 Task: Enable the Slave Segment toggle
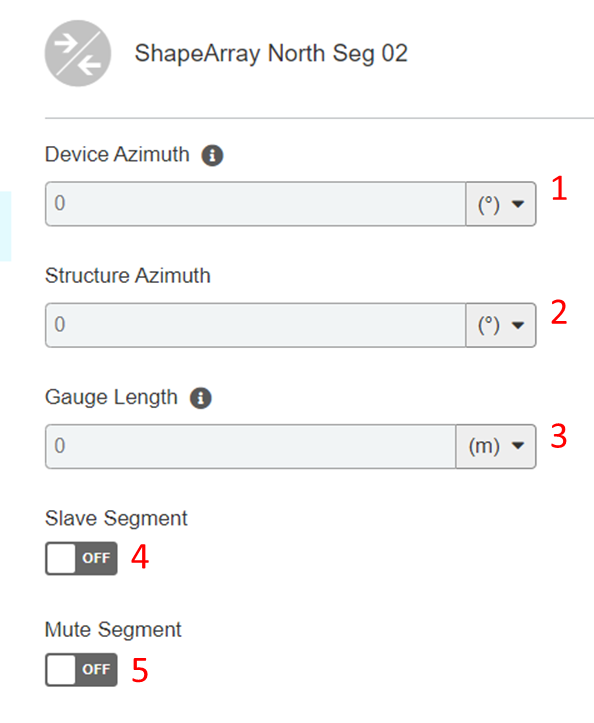81,558
